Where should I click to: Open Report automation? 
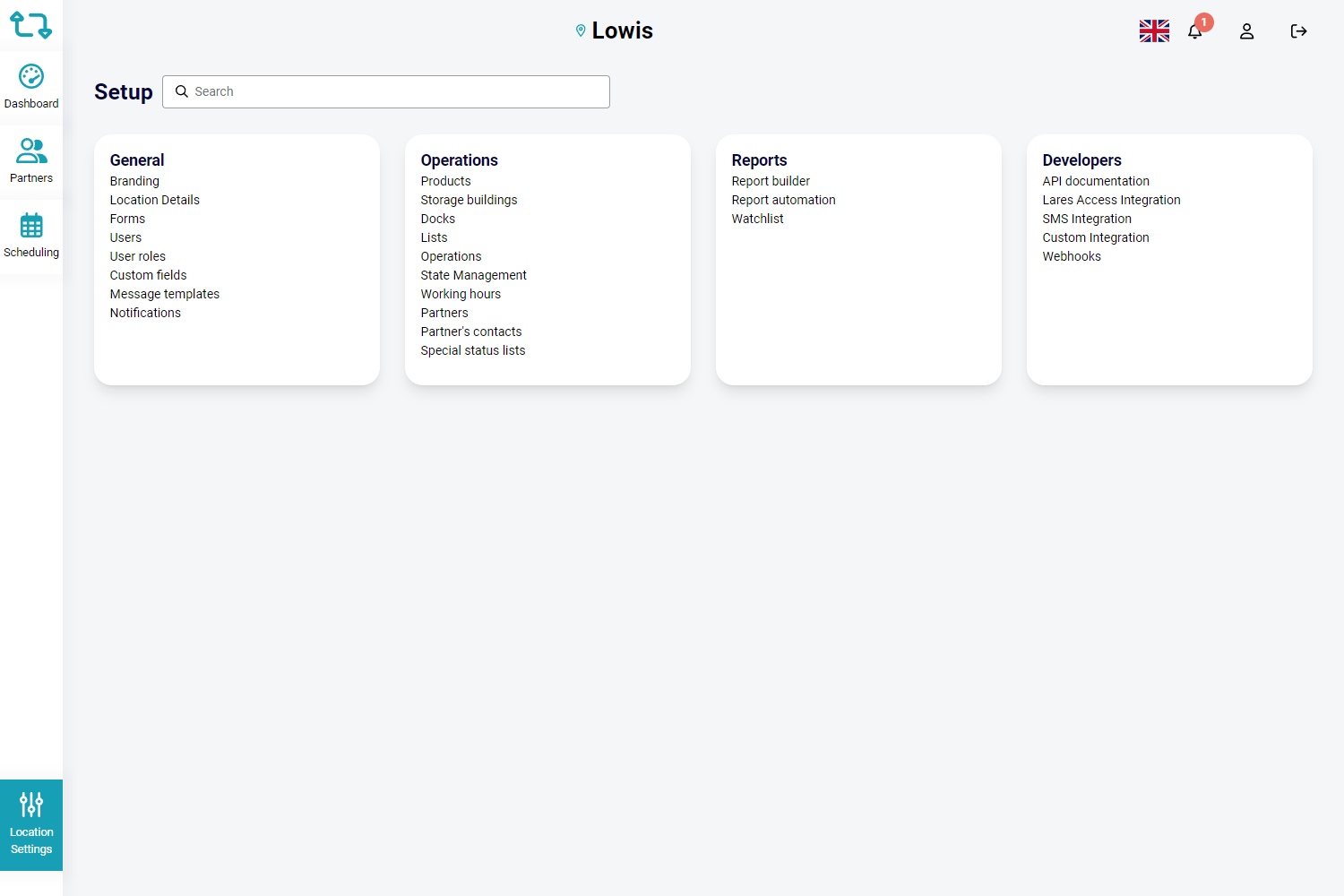click(x=783, y=200)
